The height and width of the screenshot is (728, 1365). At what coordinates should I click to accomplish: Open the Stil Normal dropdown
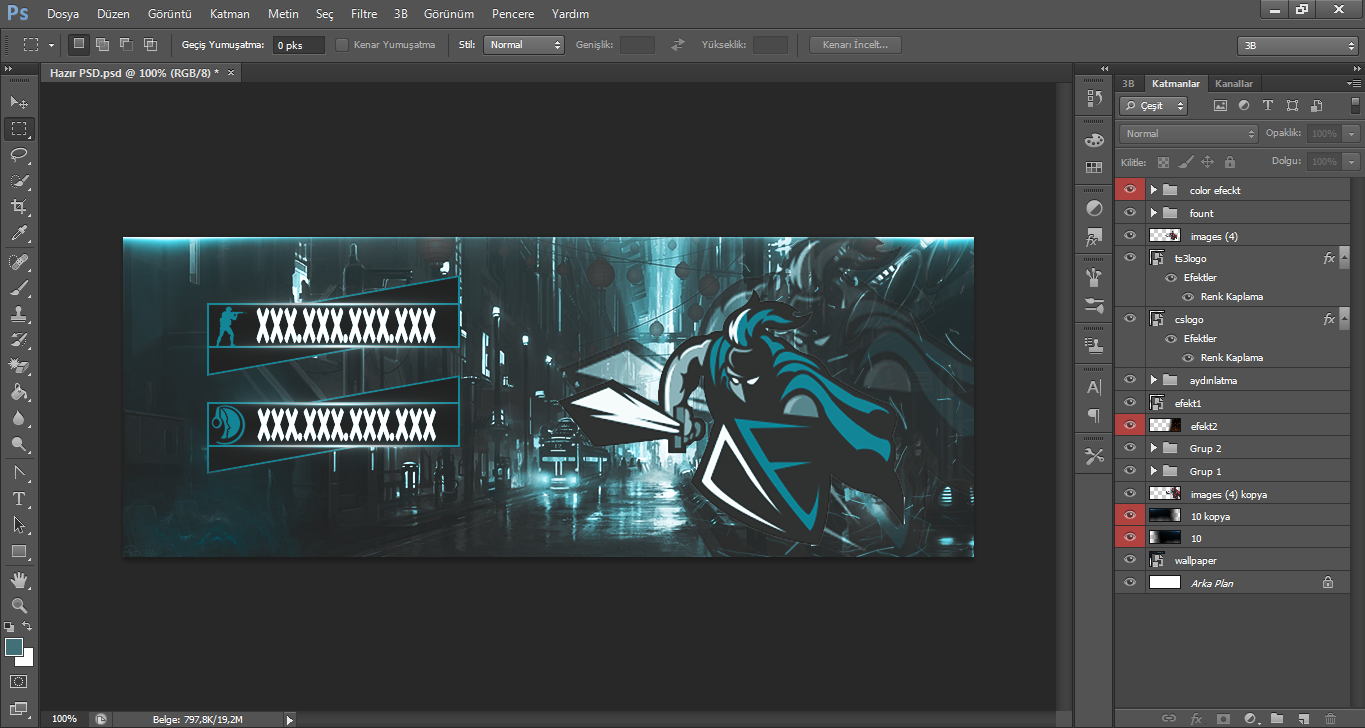click(524, 45)
